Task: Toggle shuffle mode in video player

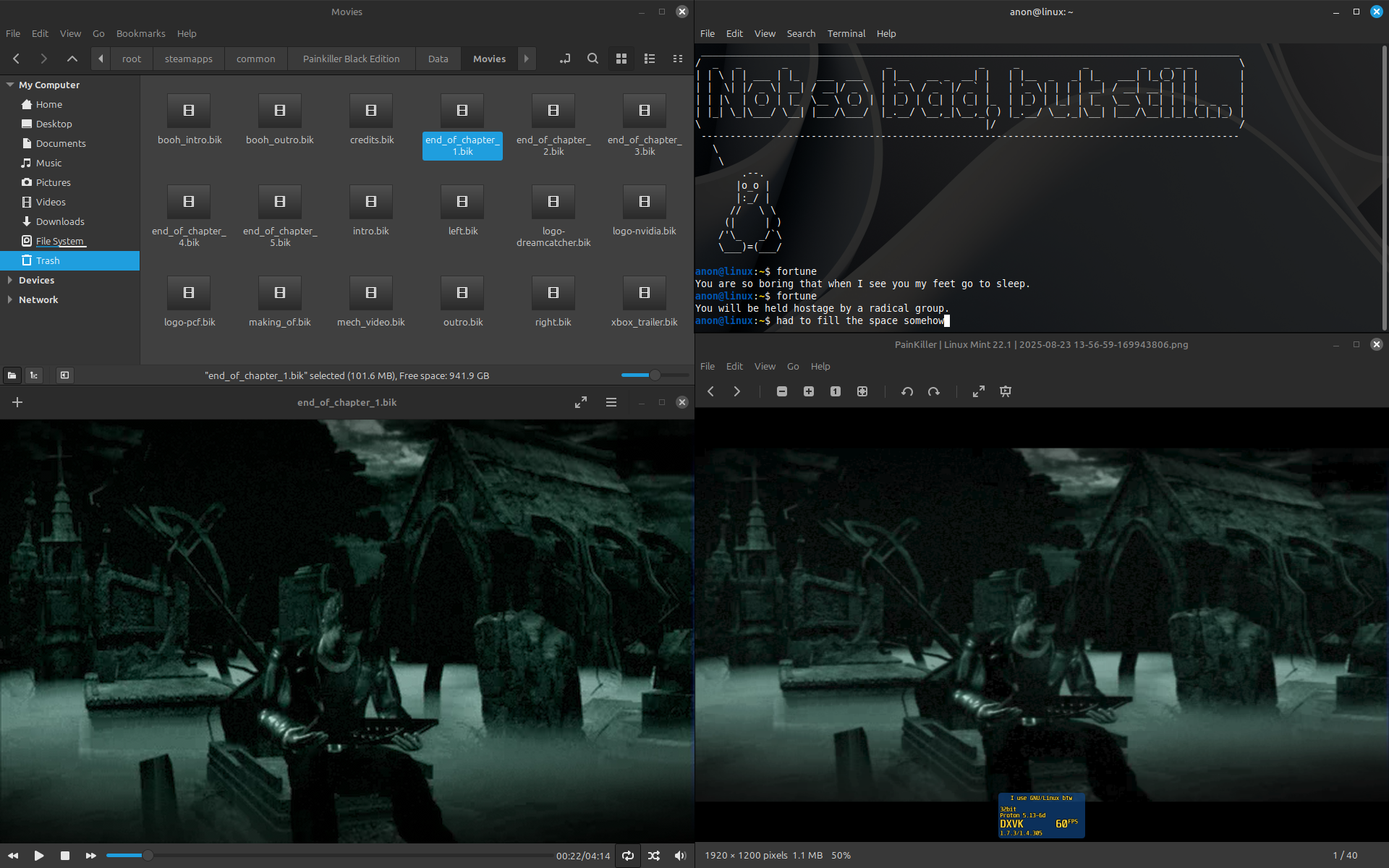Action: tap(653, 856)
